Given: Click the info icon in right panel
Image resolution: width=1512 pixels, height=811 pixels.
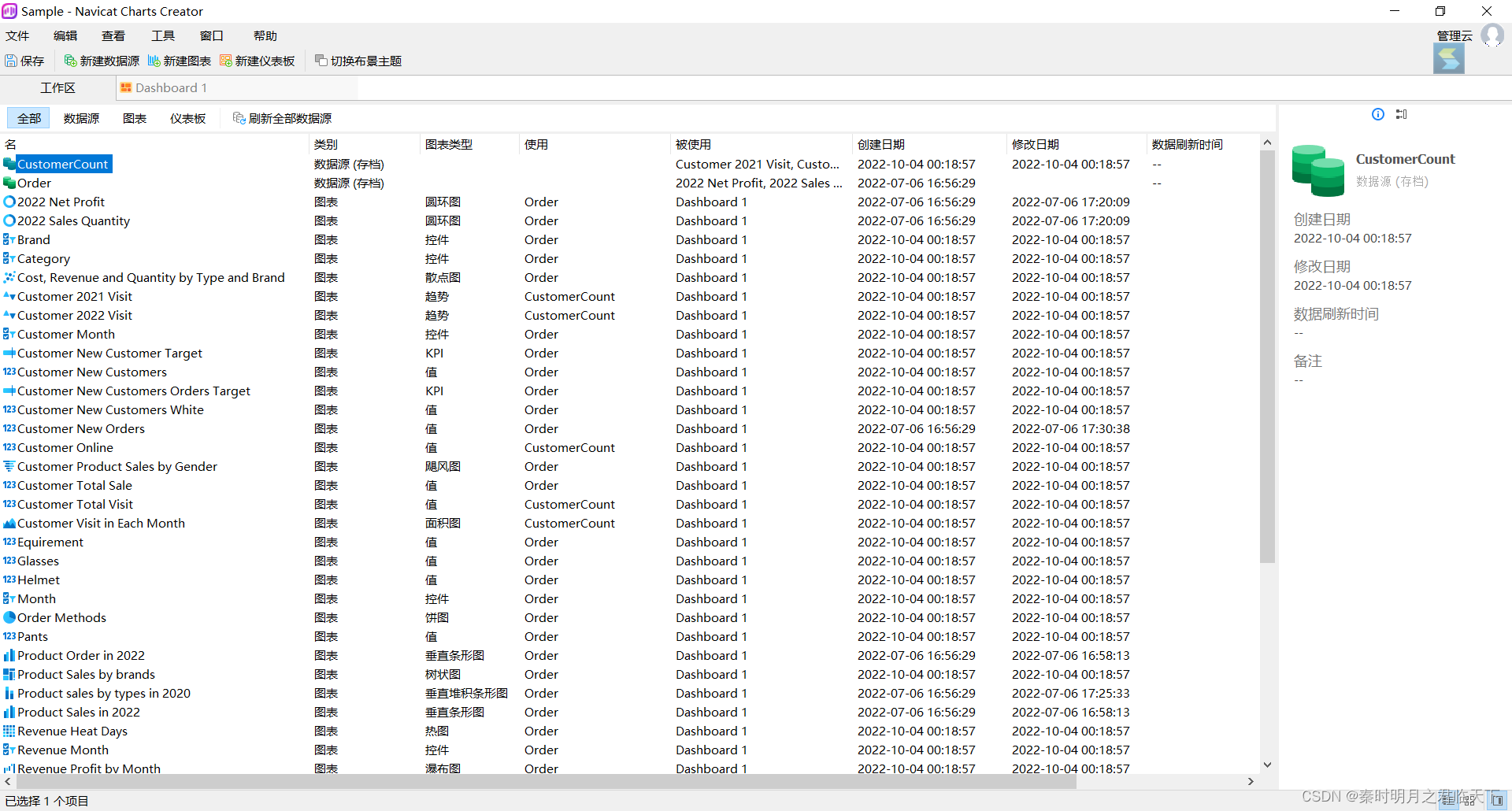Looking at the screenshot, I should pos(1378,114).
